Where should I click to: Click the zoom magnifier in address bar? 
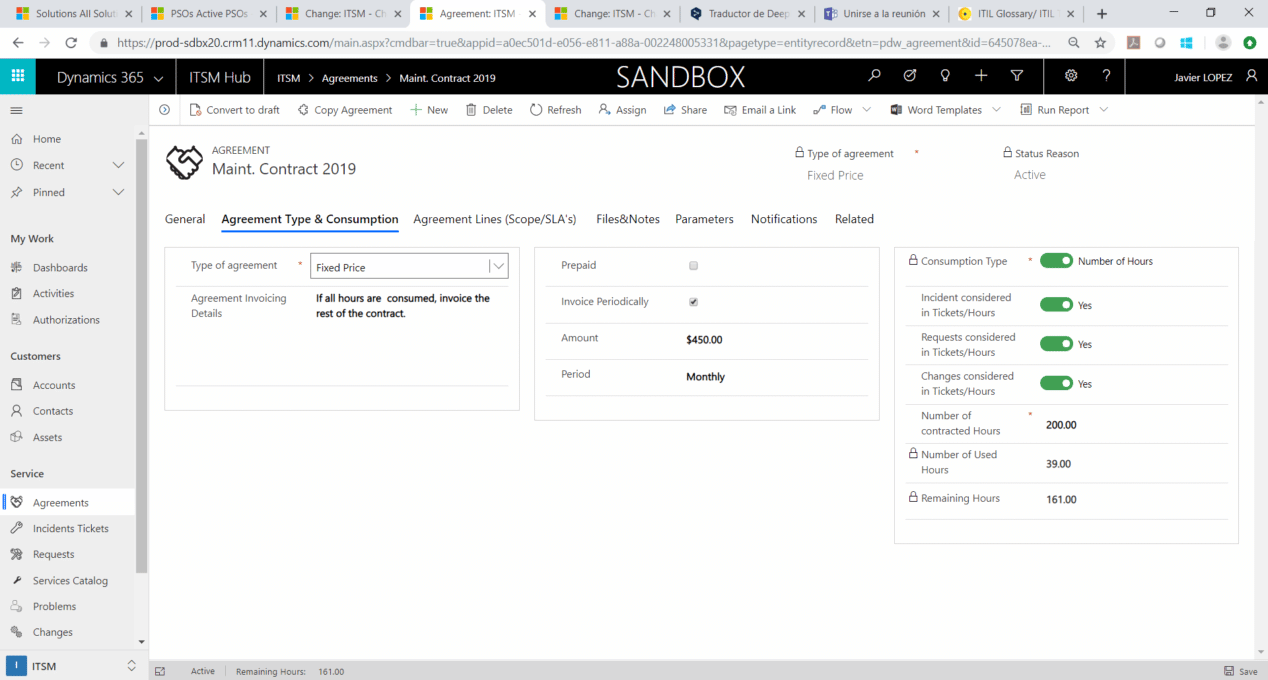[x=1073, y=43]
